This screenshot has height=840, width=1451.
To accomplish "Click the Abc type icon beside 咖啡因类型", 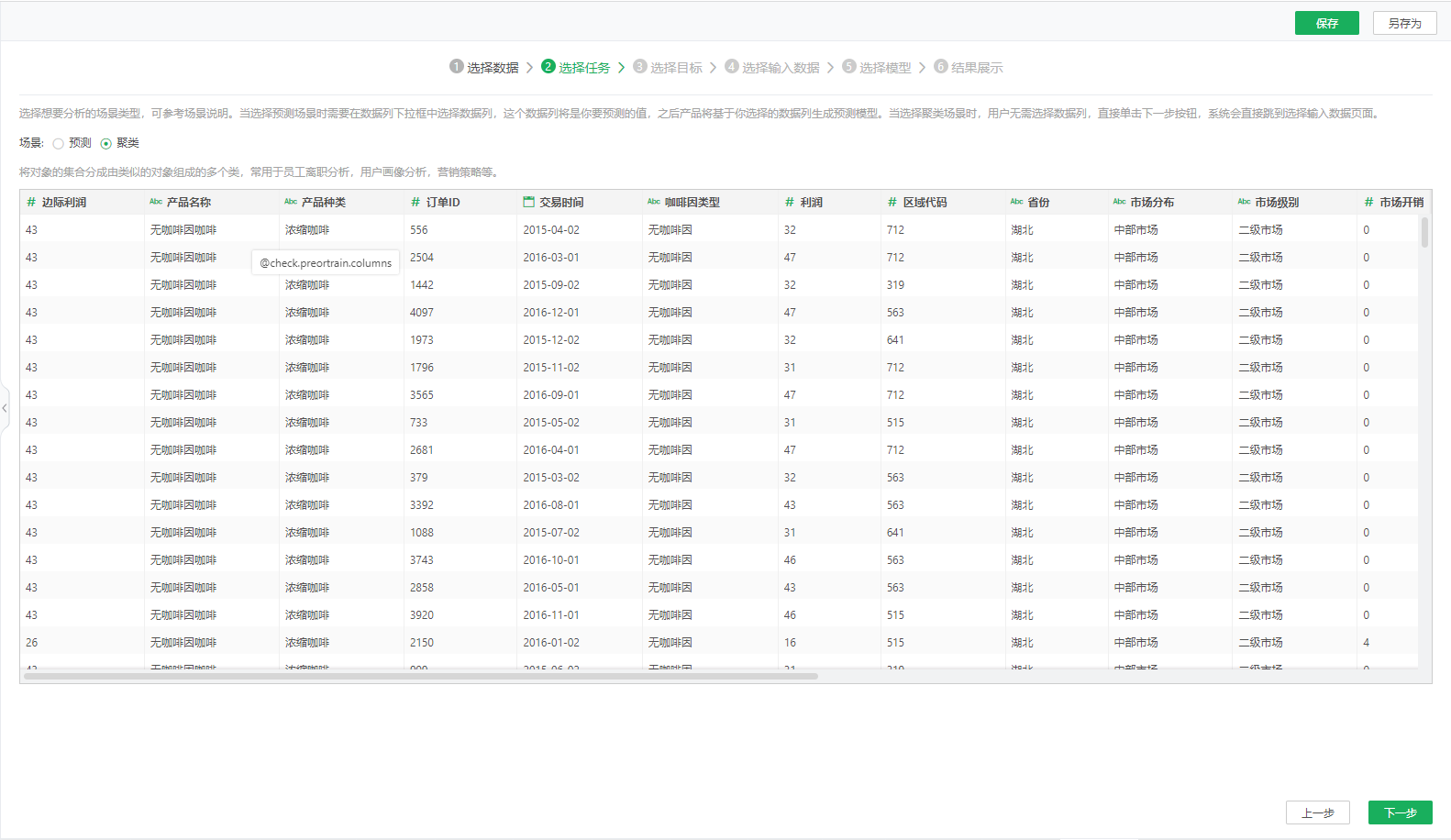I will 654,202.
